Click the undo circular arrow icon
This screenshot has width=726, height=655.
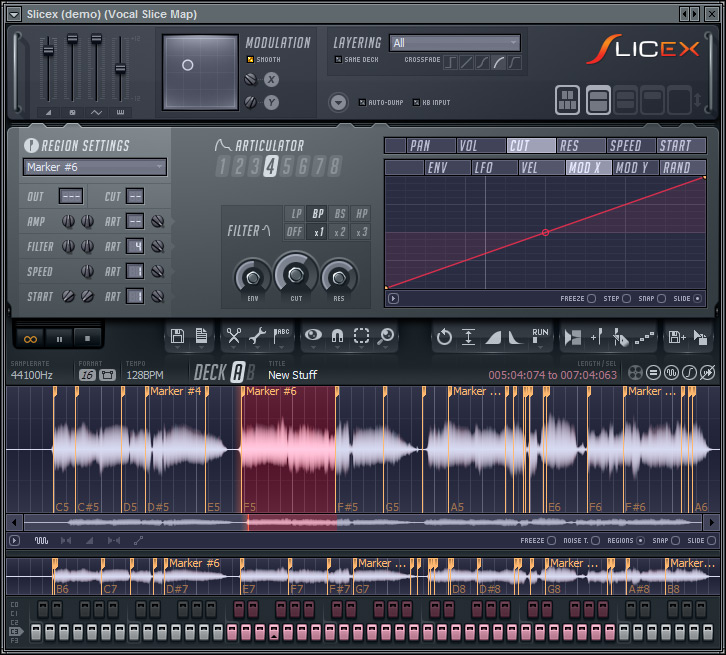point(444,337)
